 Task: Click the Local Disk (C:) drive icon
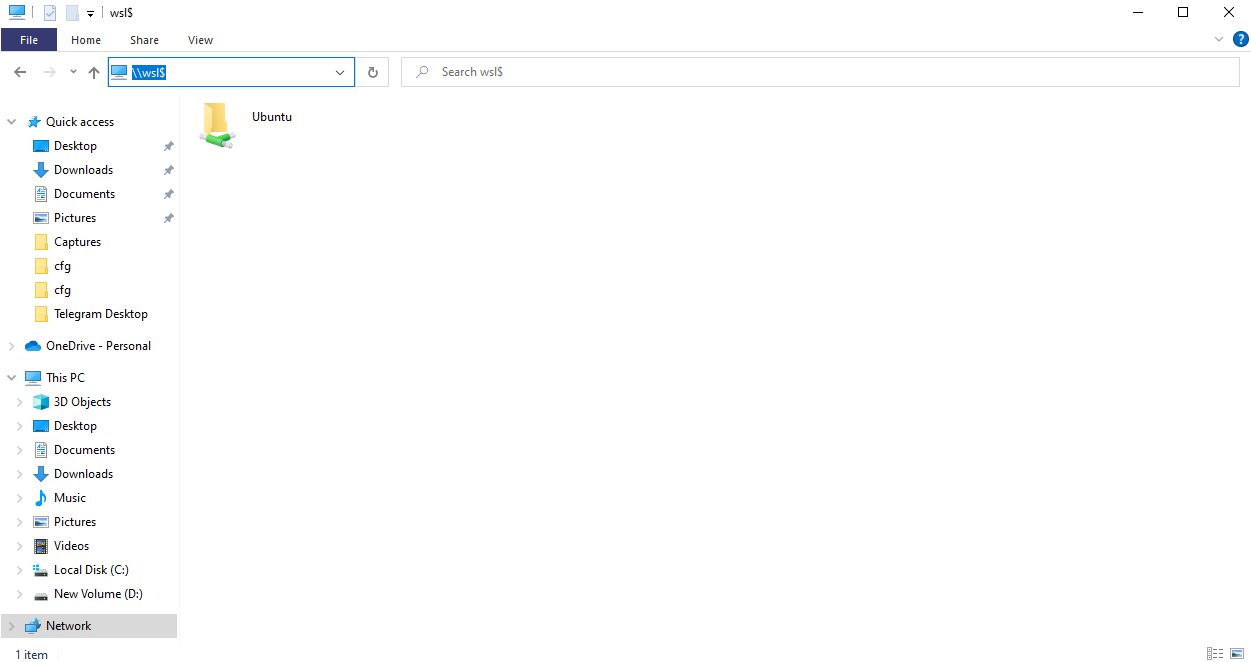point(41,570)
